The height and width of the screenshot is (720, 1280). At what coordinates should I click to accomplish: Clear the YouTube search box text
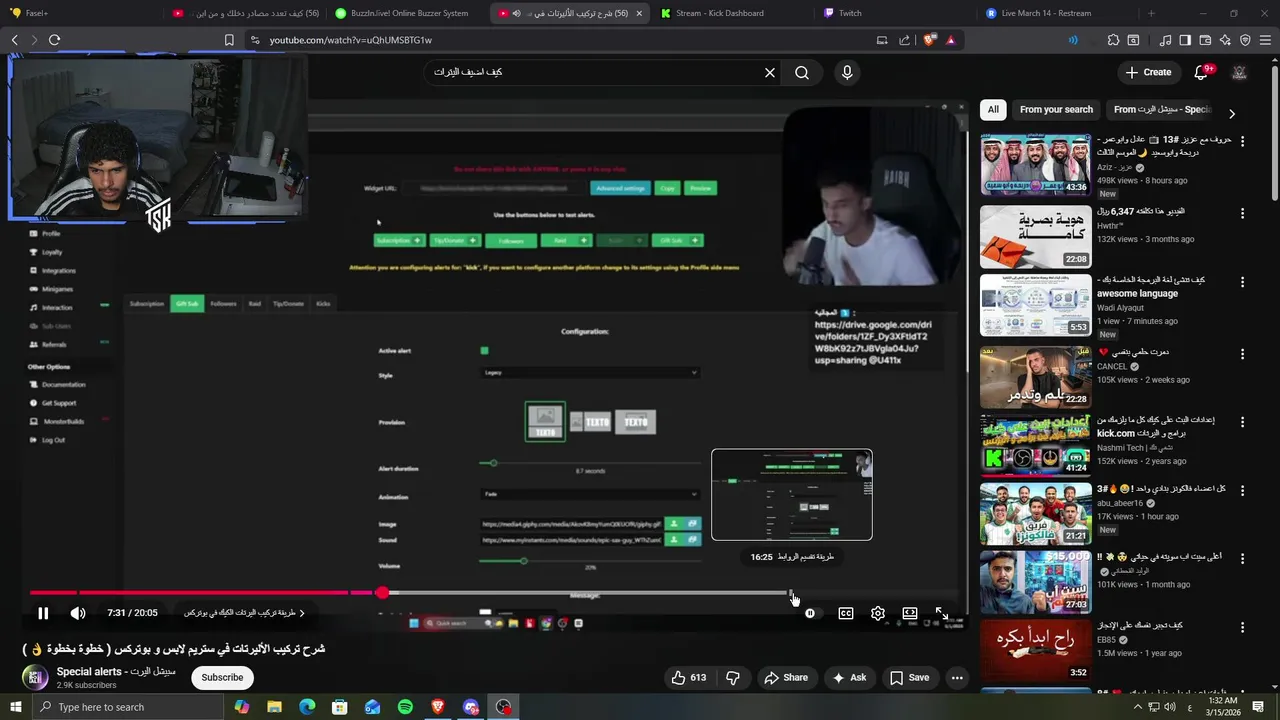pos(770,72)
